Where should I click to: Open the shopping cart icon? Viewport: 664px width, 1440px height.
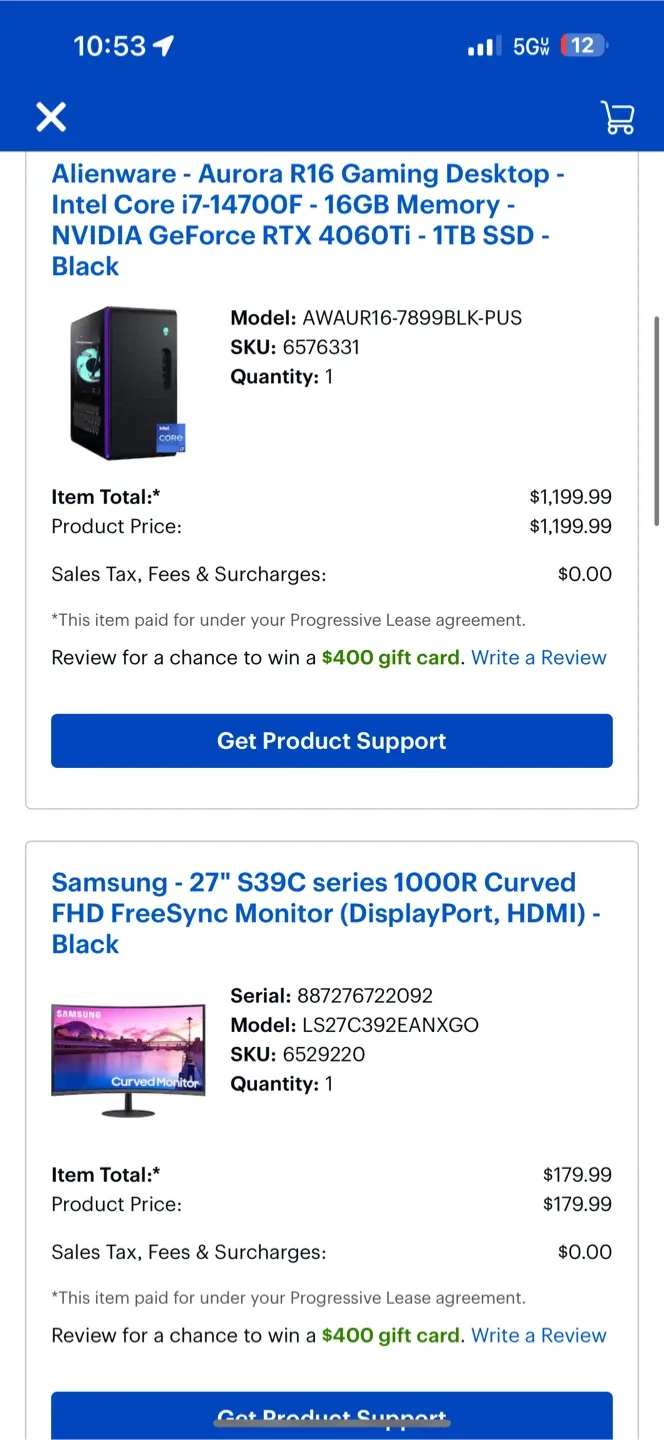(617, 117)
